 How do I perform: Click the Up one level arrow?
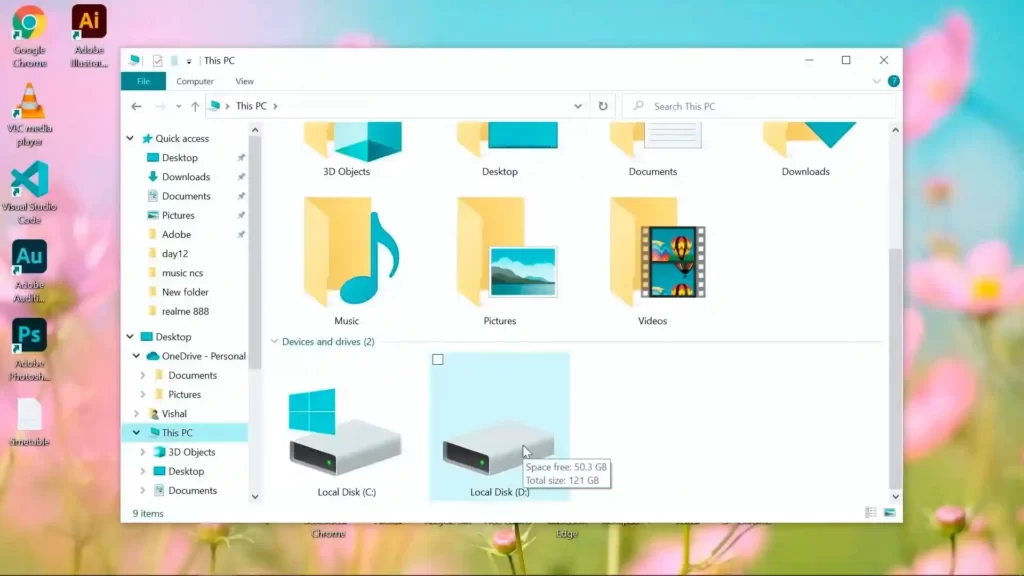195,106
